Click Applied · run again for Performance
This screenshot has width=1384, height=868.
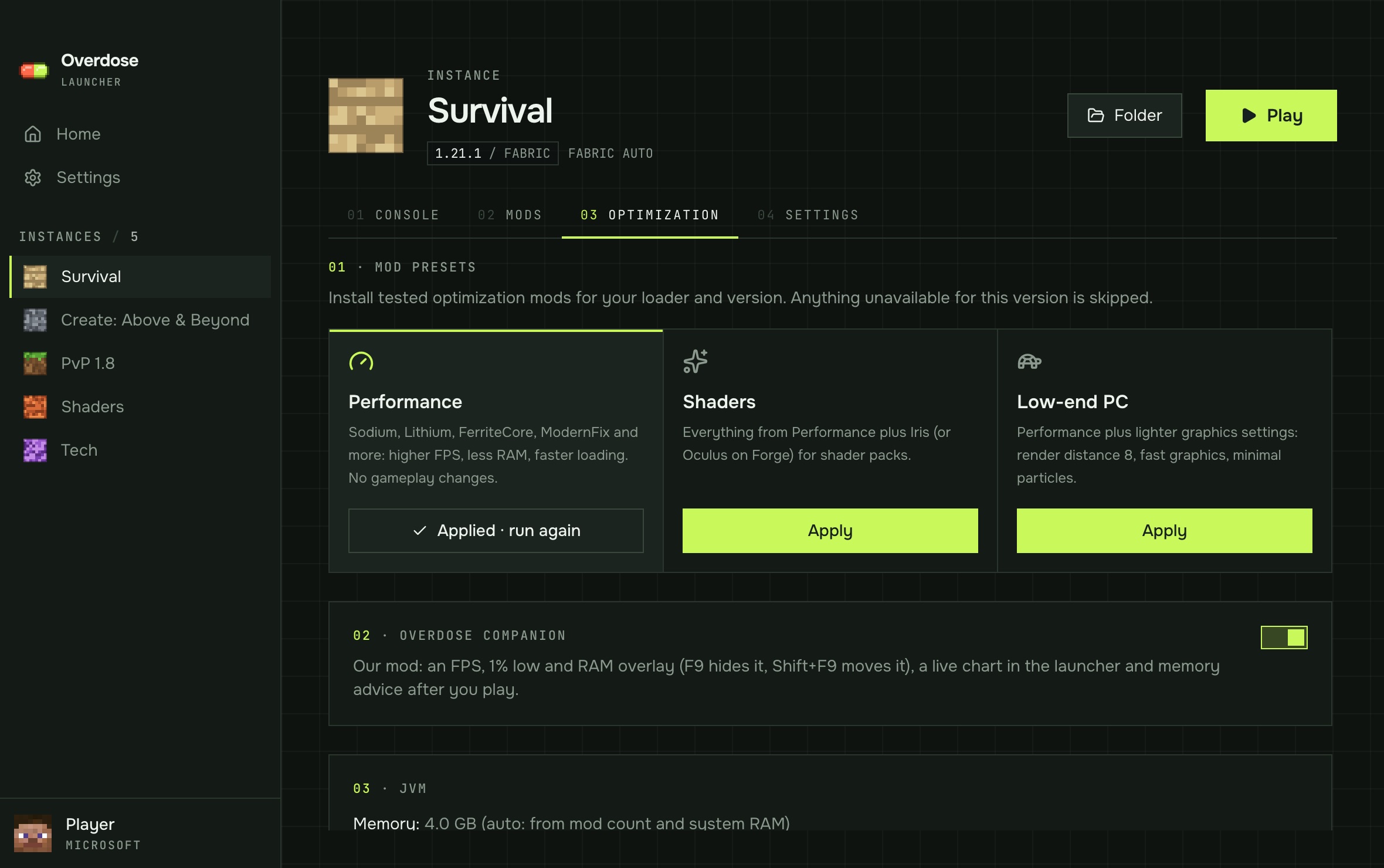(496, 531)
